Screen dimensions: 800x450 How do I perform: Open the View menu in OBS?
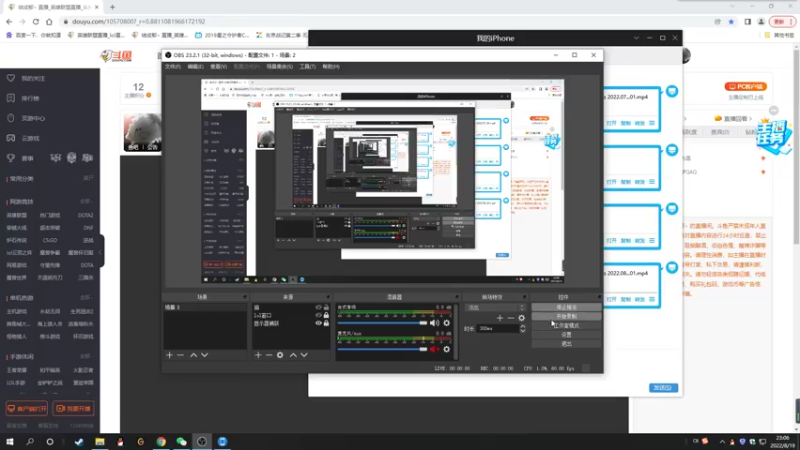coord(218,67)
